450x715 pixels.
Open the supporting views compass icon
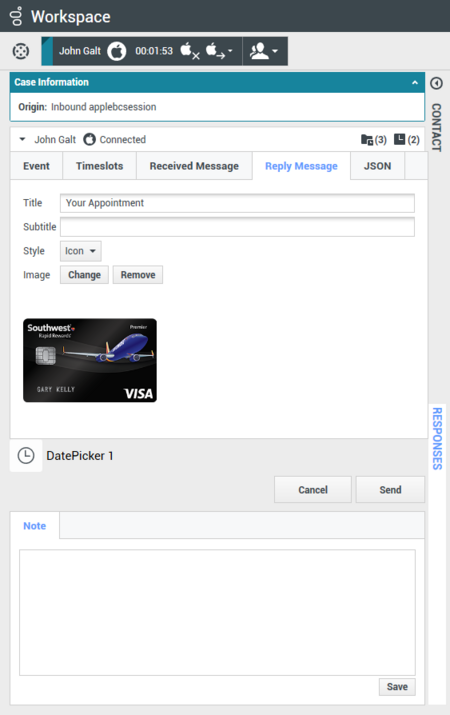[x=21, y=51]
